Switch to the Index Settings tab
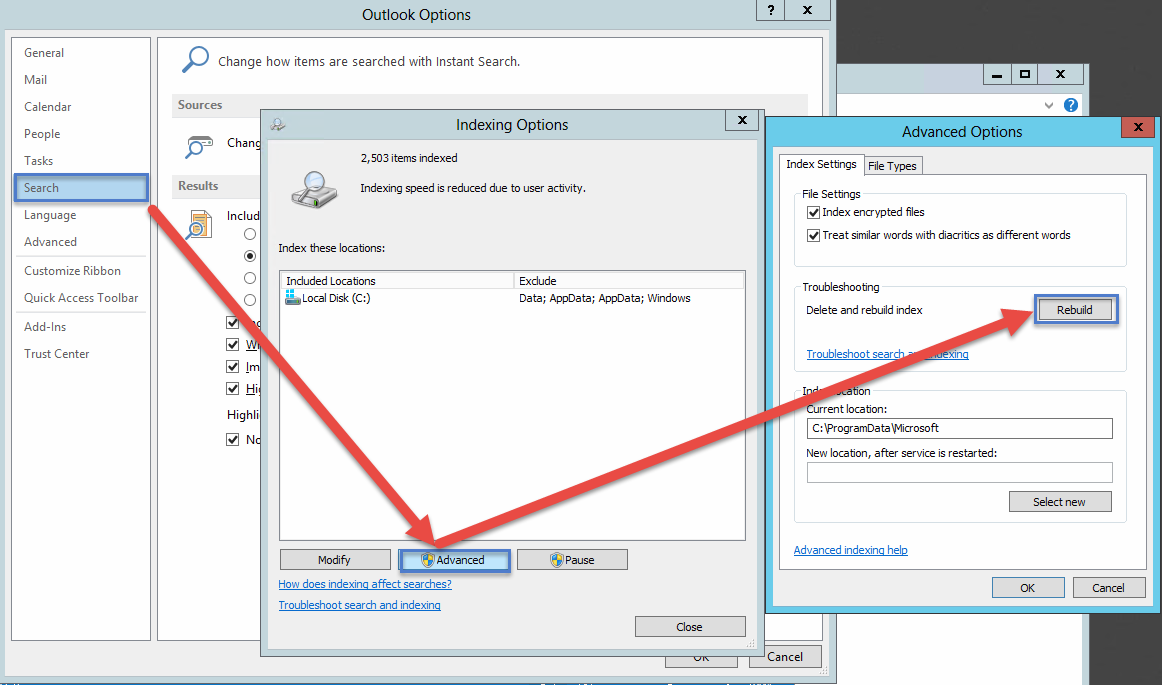This screenshot has width=1162, height=685. click(x=821, y=164)
